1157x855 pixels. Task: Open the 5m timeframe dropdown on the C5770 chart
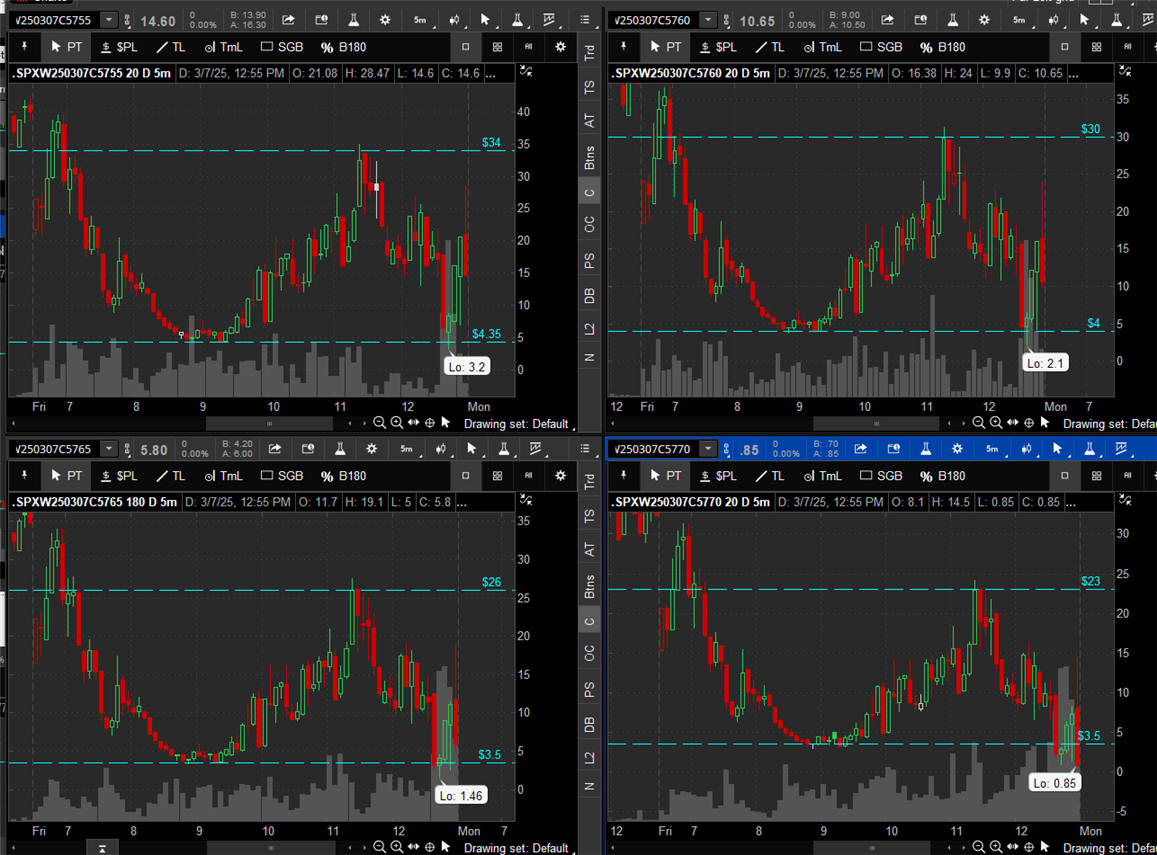pos(992,449)
